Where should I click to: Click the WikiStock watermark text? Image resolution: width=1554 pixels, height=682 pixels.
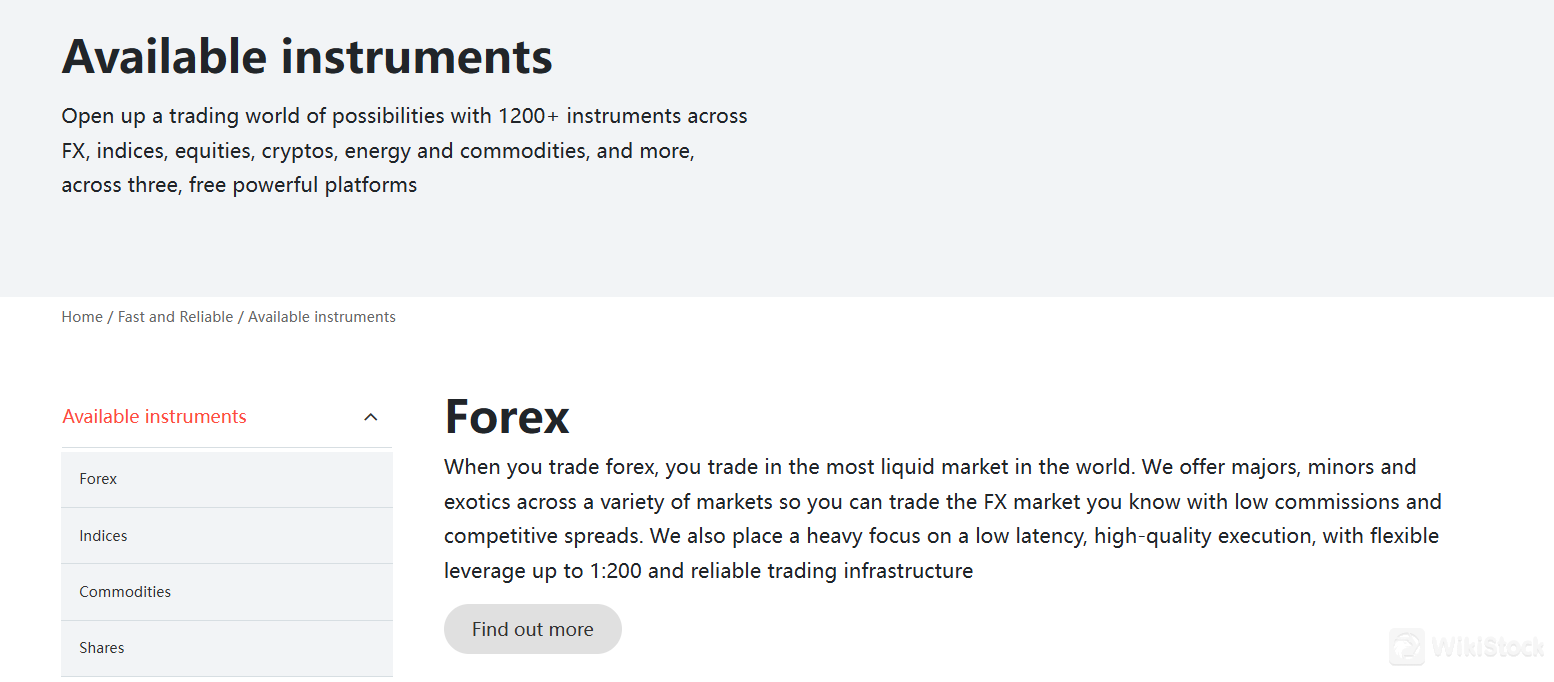coord(1487,648)
